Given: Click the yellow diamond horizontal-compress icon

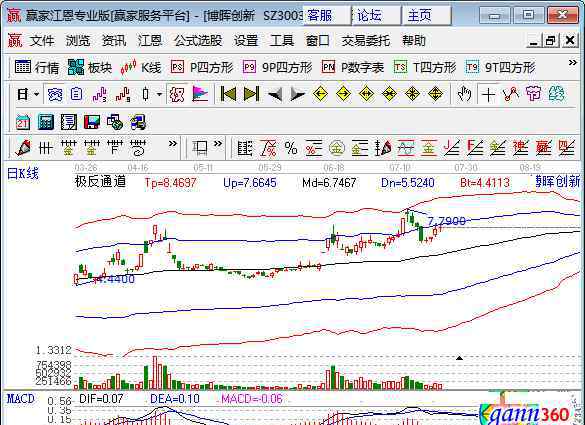Looking at the screenshot, I should 389,94.
